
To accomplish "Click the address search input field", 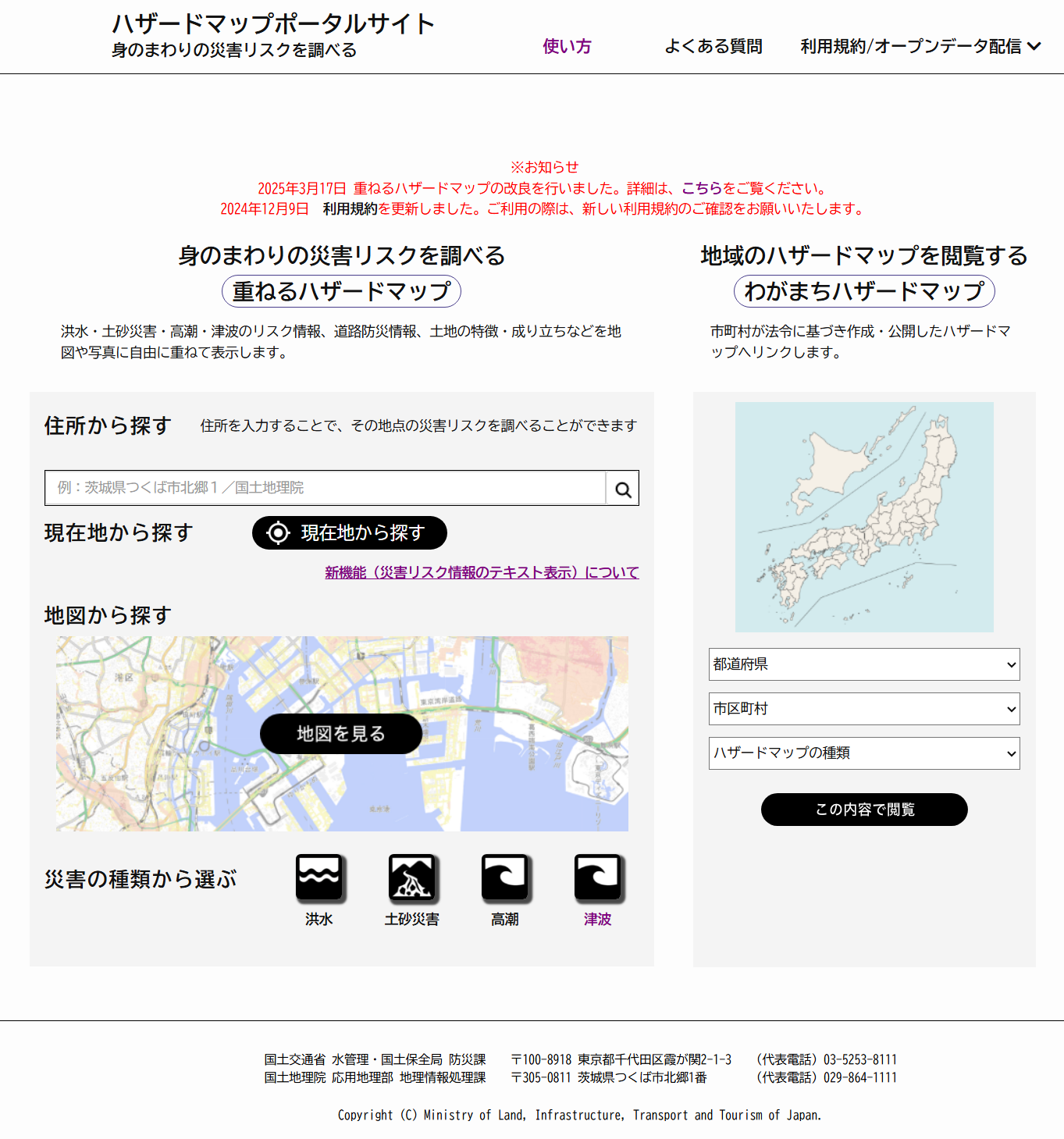I will 325,488.
